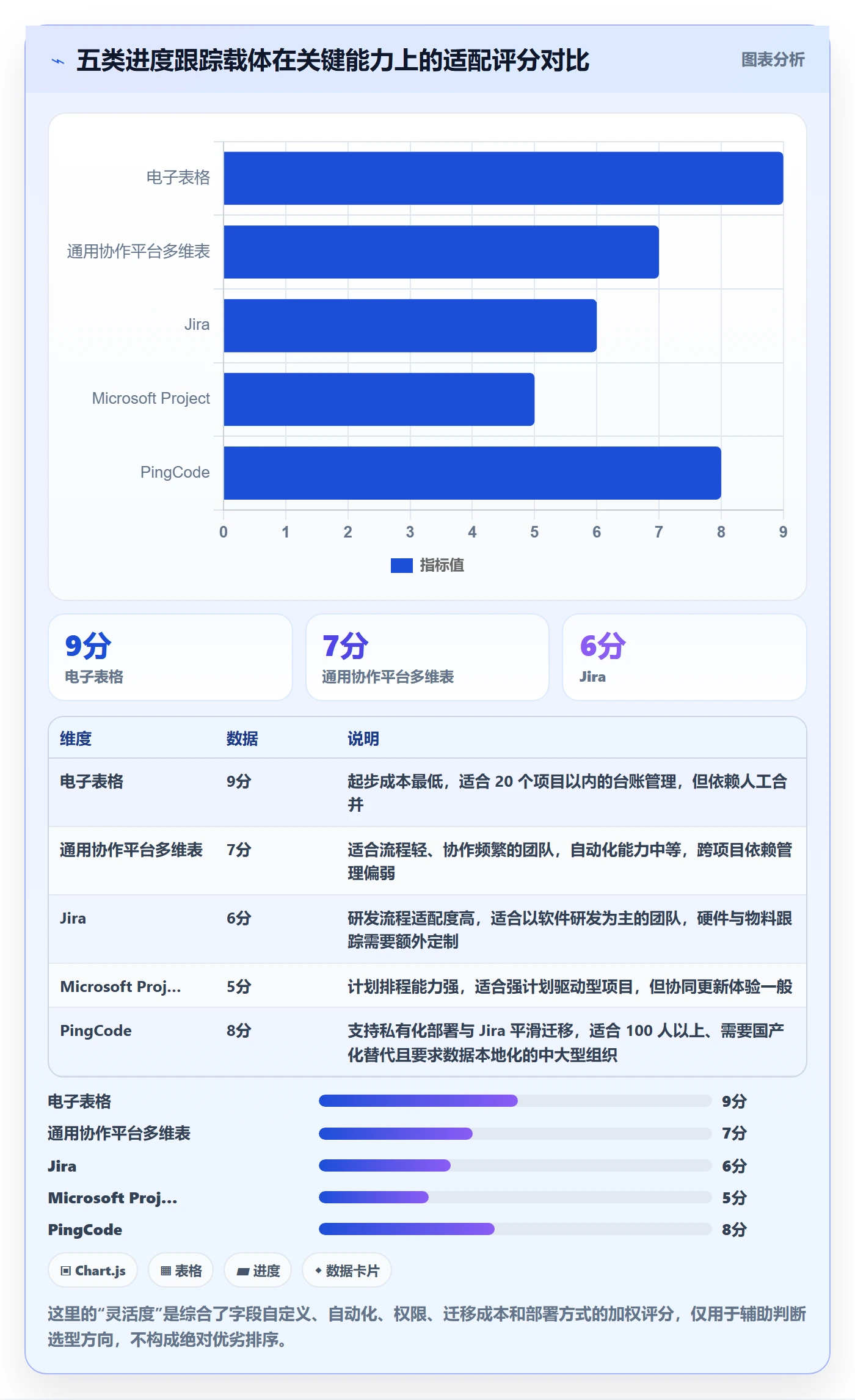Click the chart title 五类进度跟踪载体在关键能力上的适配评分对比
The image size is (855, 1400).
pos(333,60)
